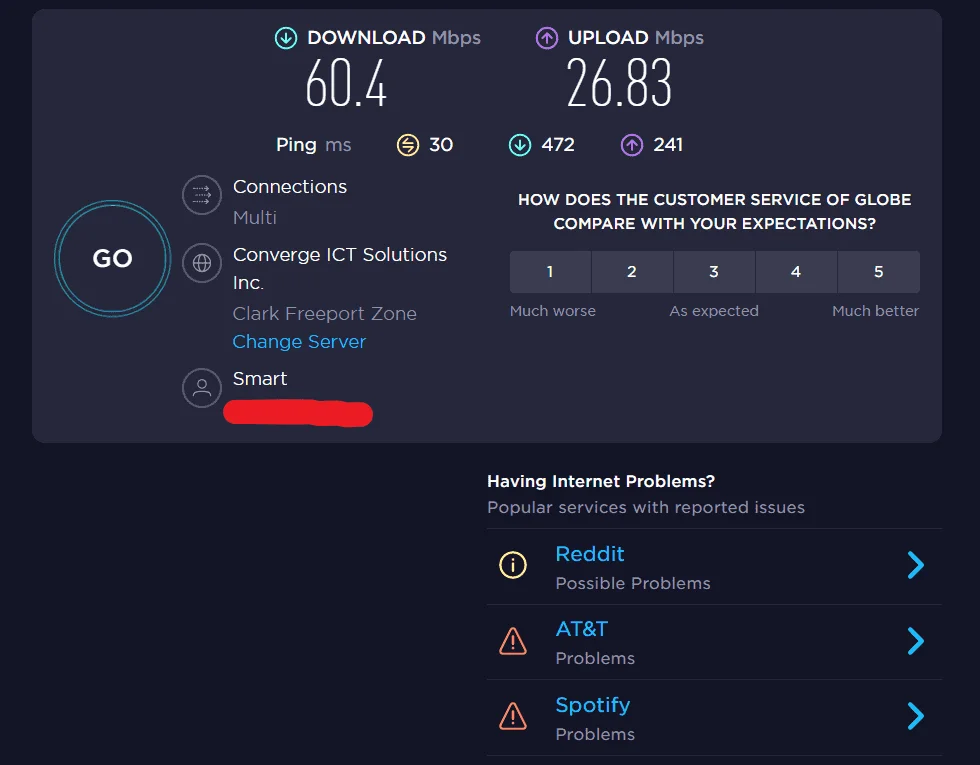Rate customer service with score 2
The height and width of the screenshot is (765, 980).
tap(632, 272)
